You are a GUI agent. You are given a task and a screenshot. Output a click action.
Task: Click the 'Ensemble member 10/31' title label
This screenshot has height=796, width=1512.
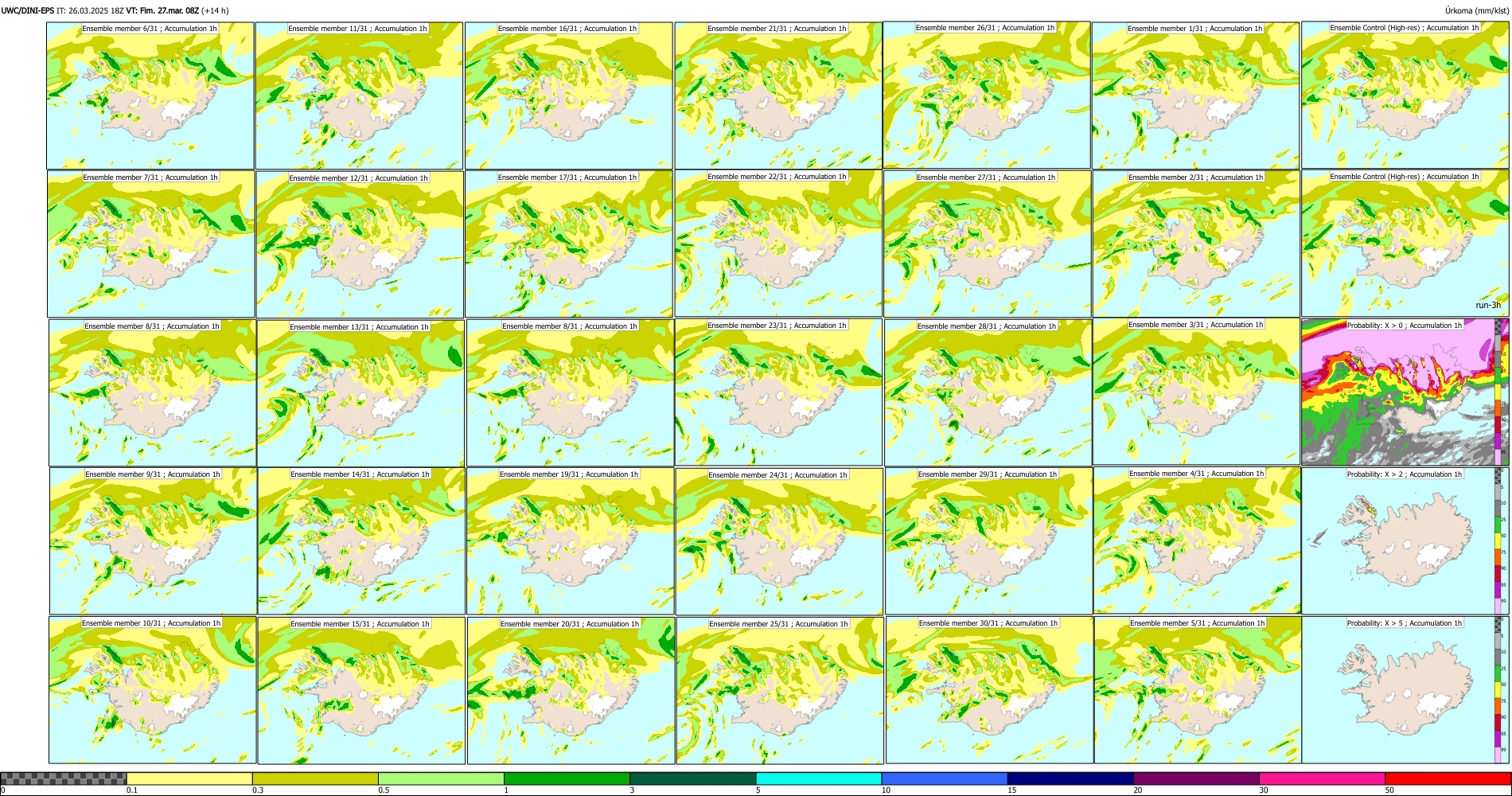point(151,623)
